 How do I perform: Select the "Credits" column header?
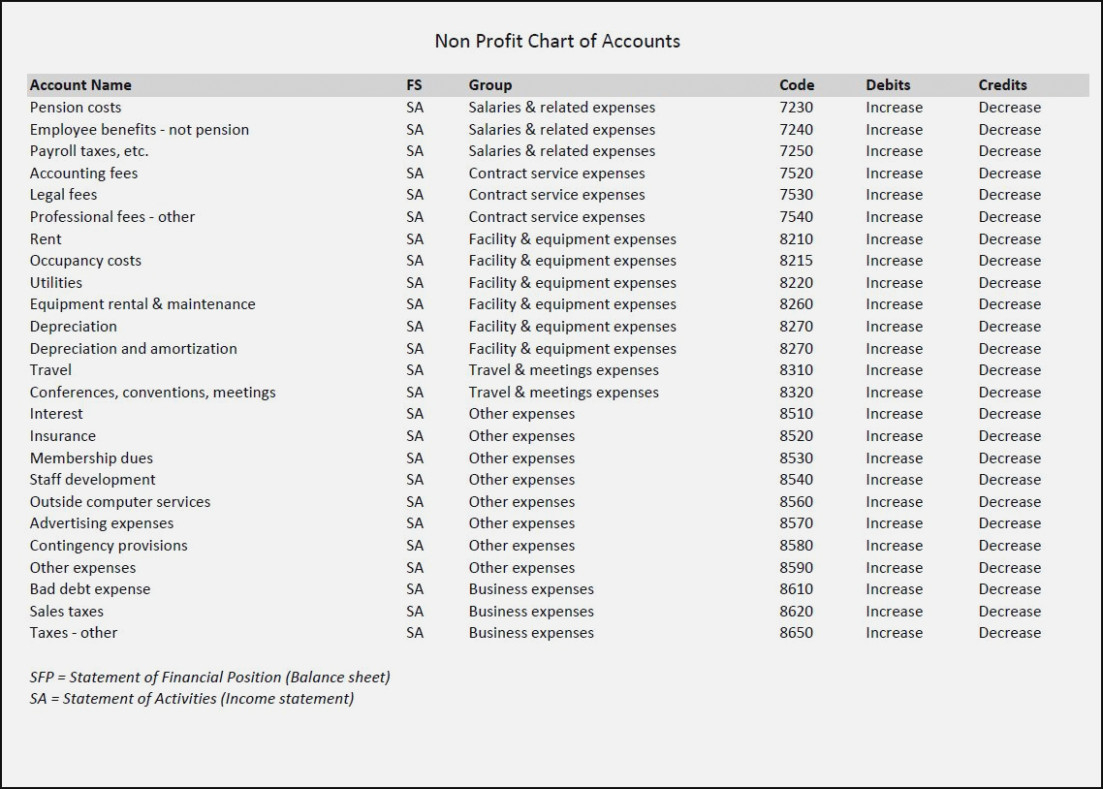1002,85
